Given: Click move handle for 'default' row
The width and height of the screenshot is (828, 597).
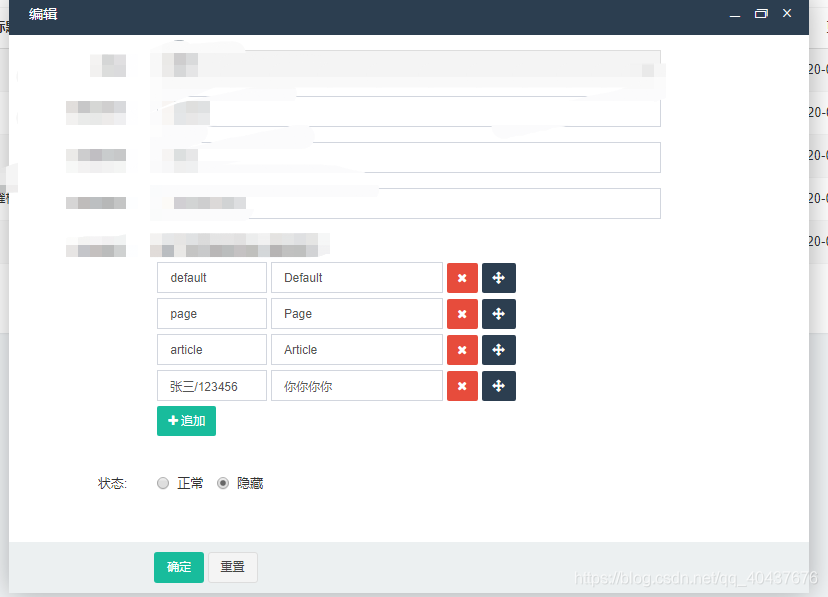Looking at the screenshot, I should pyautogui.click(x=498, y=278).
